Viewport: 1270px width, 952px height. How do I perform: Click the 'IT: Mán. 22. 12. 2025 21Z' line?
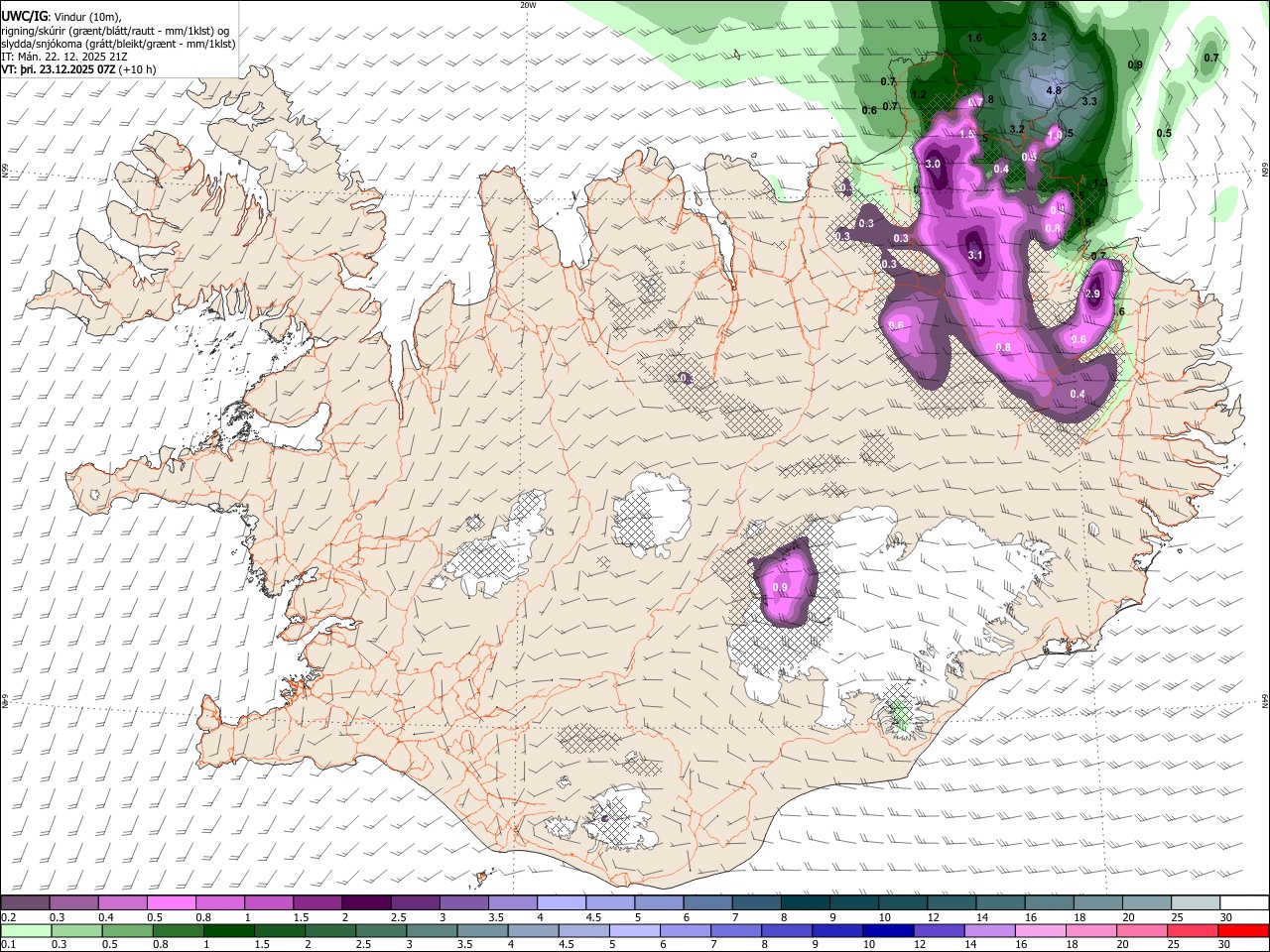point(64,57)
